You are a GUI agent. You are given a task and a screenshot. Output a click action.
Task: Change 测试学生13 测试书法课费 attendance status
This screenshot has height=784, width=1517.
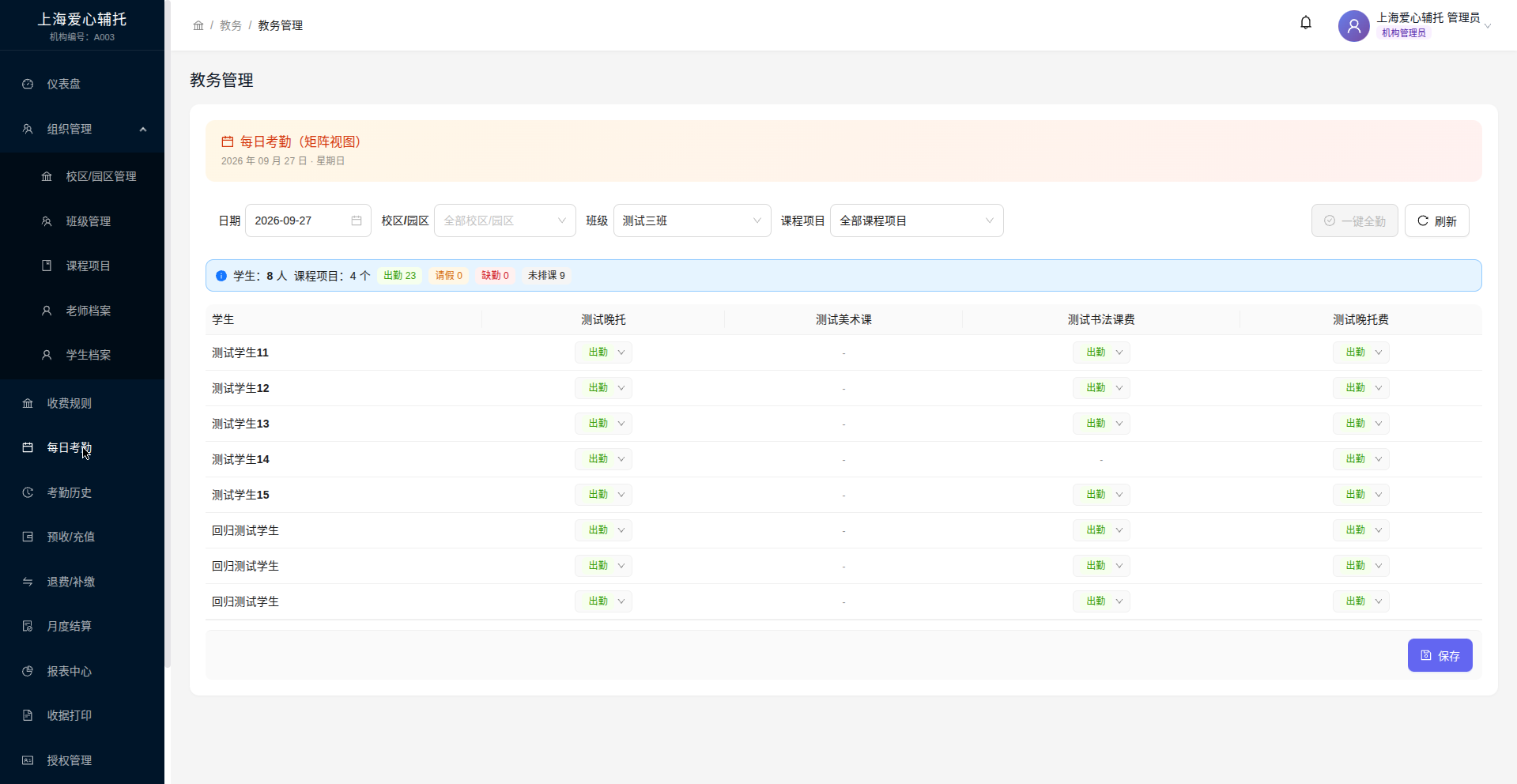click(x=1101, y=424)
